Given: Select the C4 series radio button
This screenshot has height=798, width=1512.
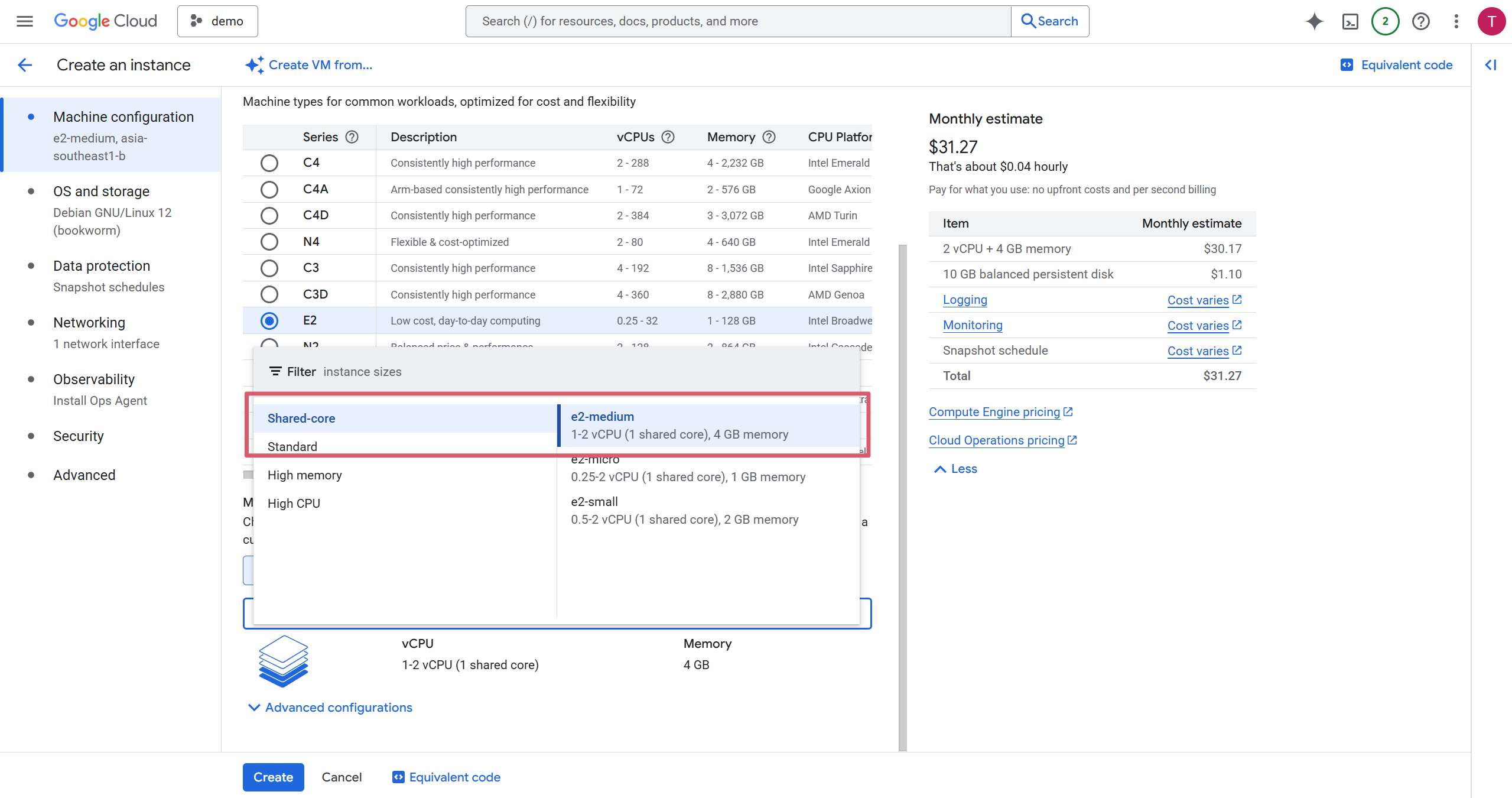Looking at the screenshot, I should coord(269,163).
